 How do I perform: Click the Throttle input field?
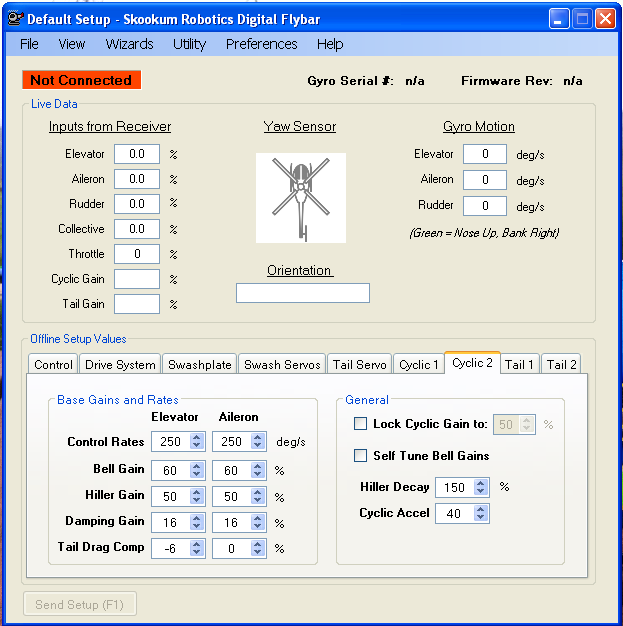[137, 254]
